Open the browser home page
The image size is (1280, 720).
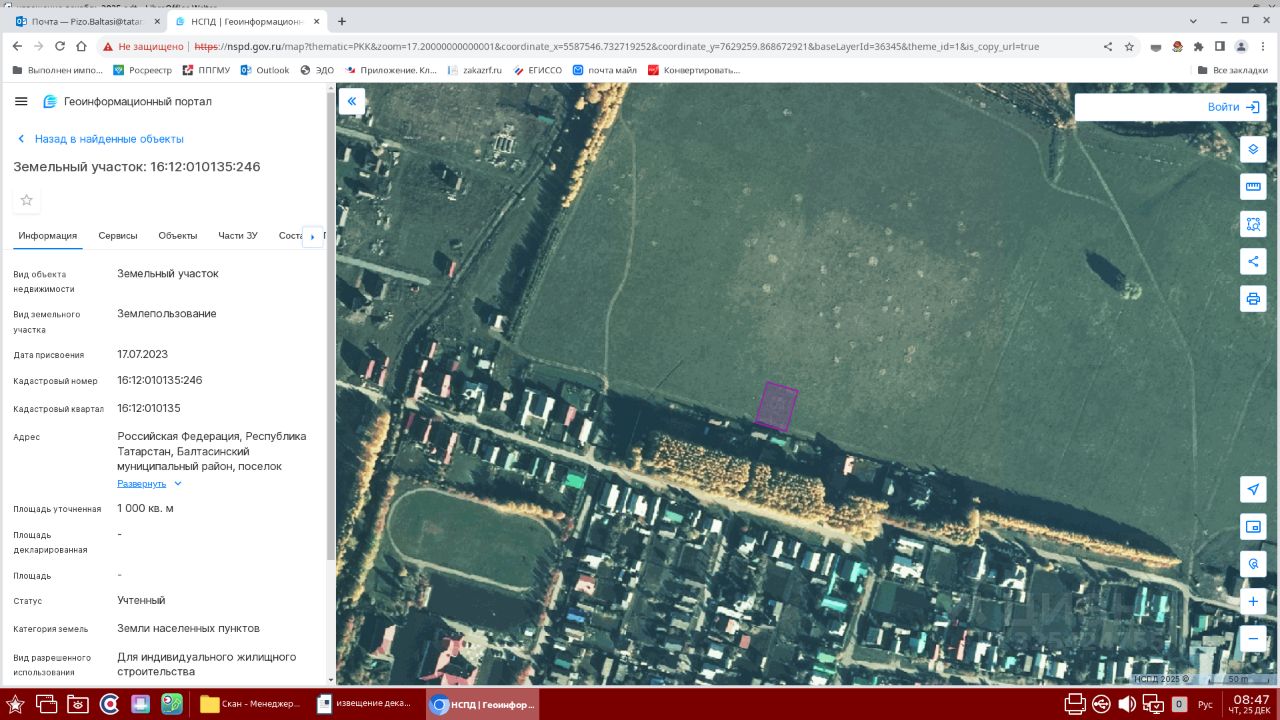click(81, 46)
